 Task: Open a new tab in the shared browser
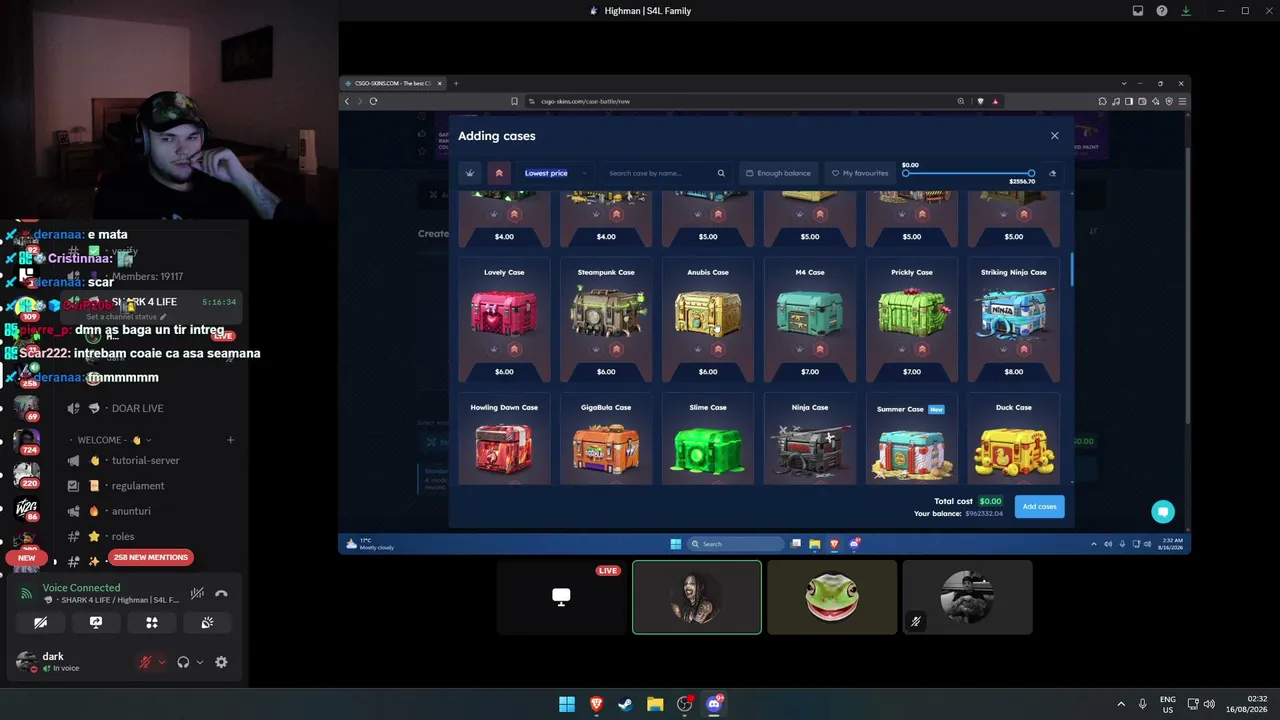point(456,83)
